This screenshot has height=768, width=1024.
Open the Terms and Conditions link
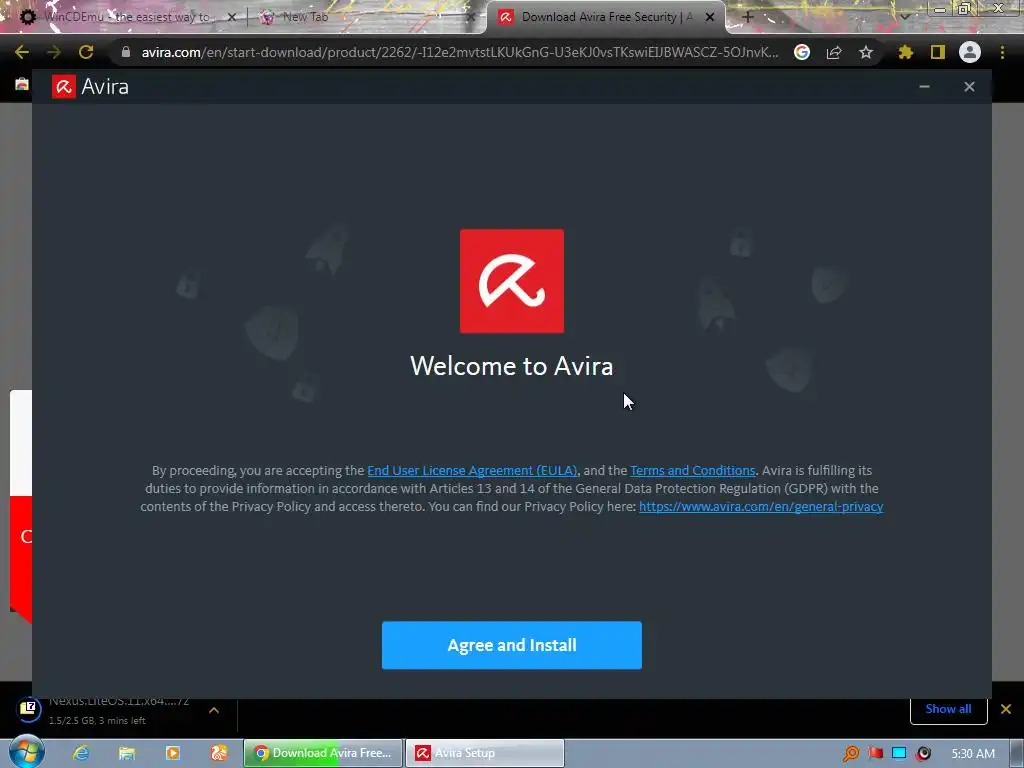[x=692, y=470]
